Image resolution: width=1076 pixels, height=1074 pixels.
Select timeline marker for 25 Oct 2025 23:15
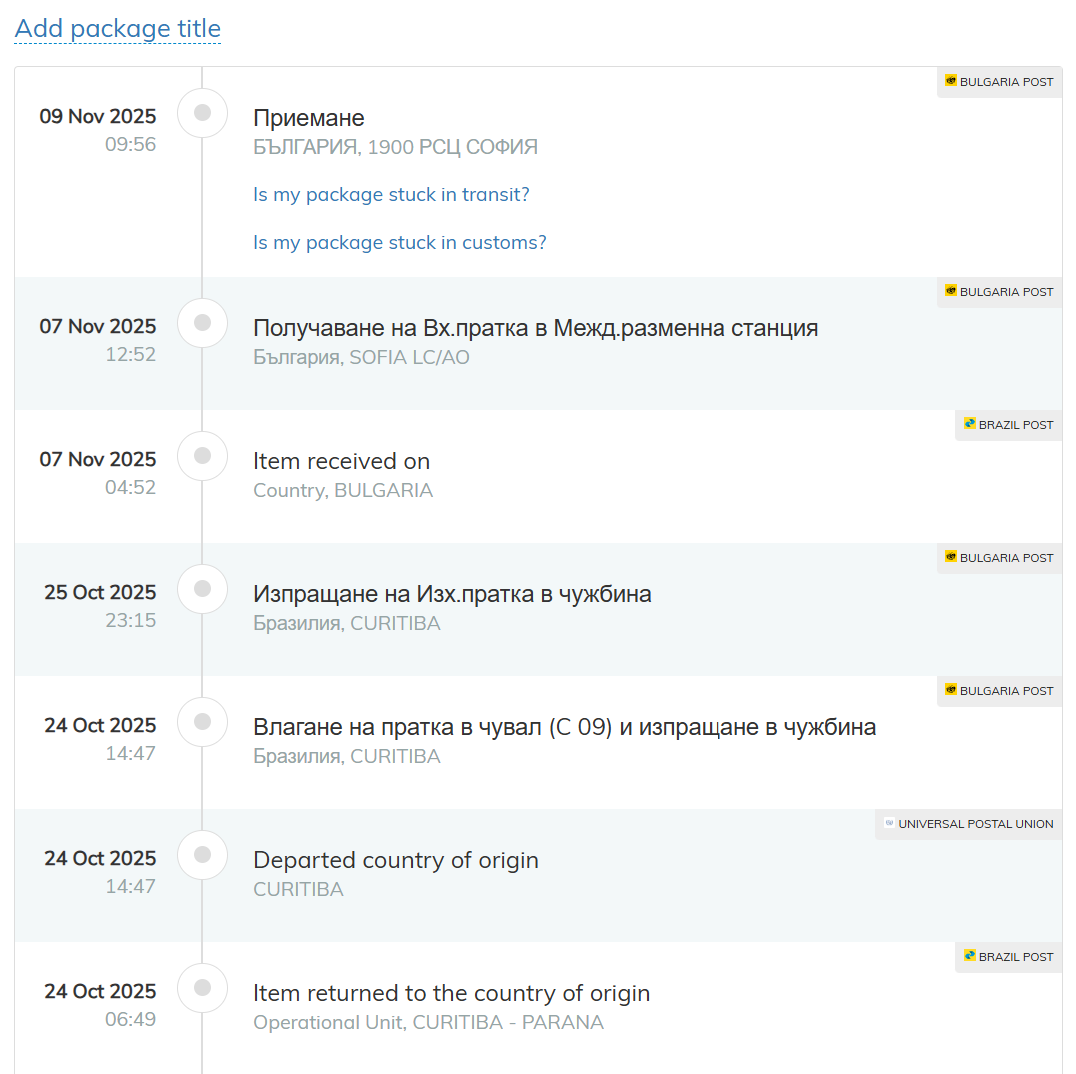pos(202,589)
